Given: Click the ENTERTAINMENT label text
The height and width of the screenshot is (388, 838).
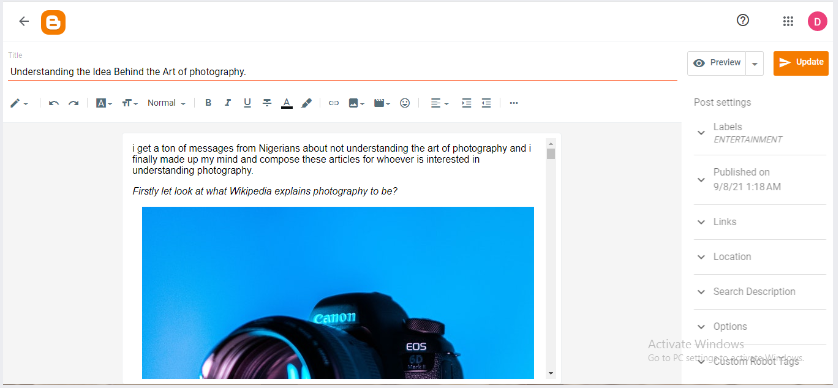Looking at the screenshot, I should tap(748, 140).
